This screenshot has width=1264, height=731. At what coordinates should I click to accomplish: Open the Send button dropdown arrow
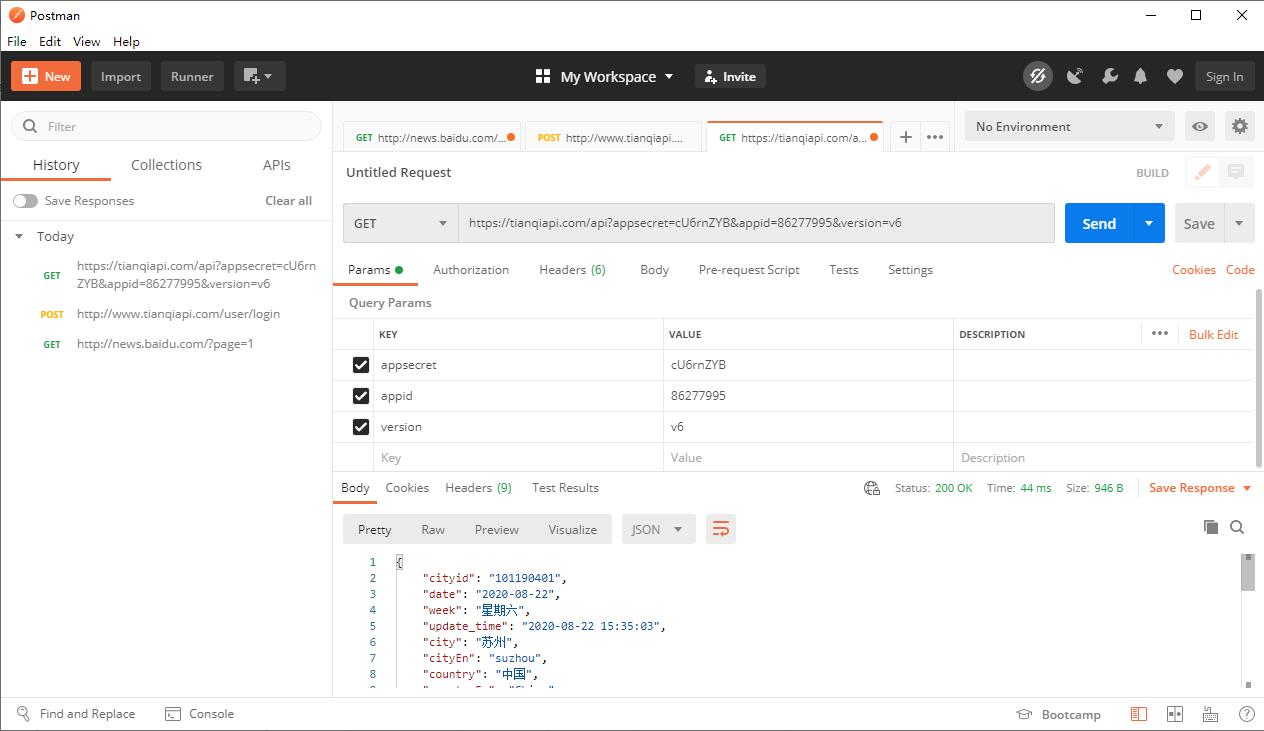click(1149, 223)
